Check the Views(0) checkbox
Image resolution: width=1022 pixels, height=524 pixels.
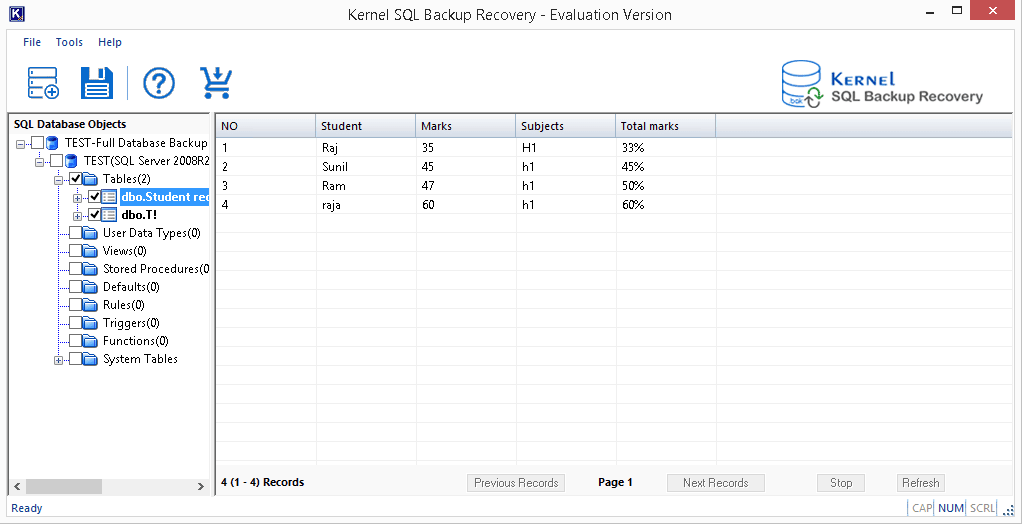coord(76,251)
